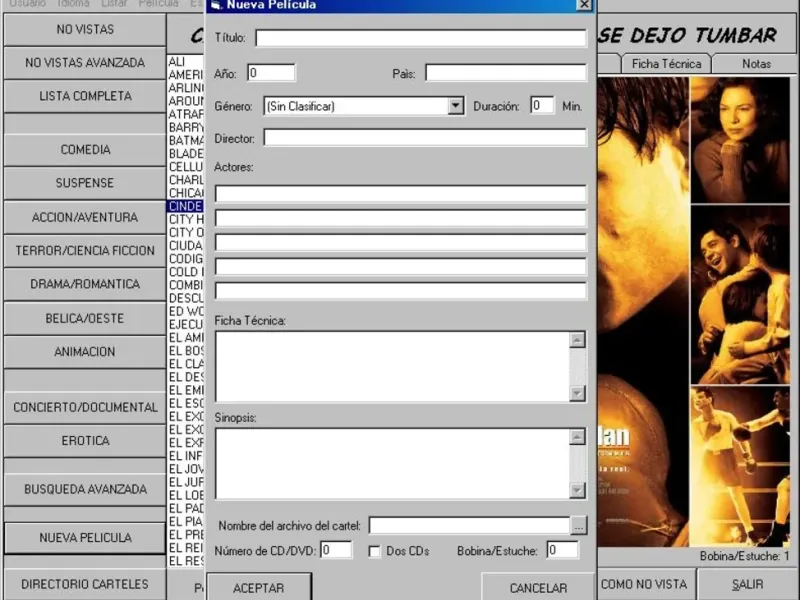Click the CANCELAR button
Screen dimensions: 800x600
[538, 588]
